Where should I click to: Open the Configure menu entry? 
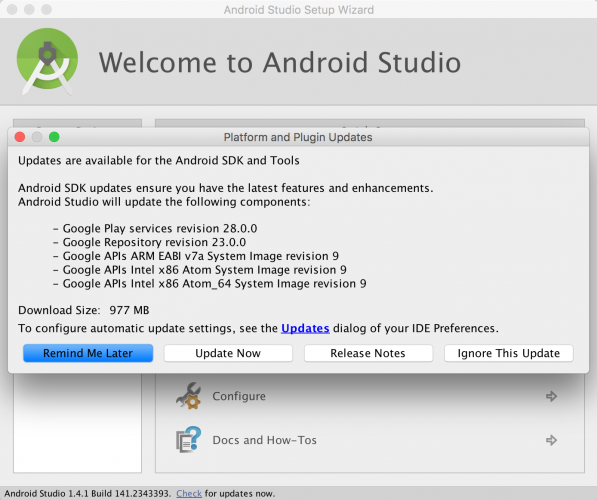(239, 396)
